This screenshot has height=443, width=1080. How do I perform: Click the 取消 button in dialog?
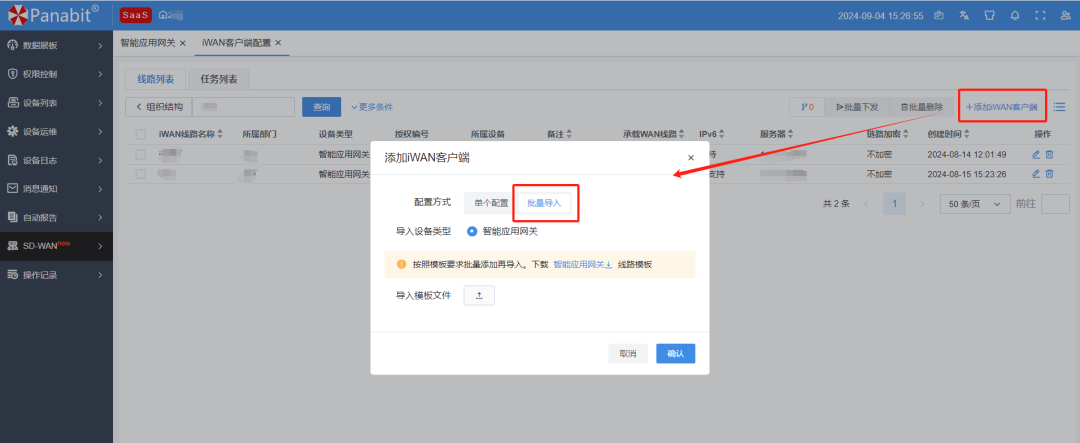627,353
